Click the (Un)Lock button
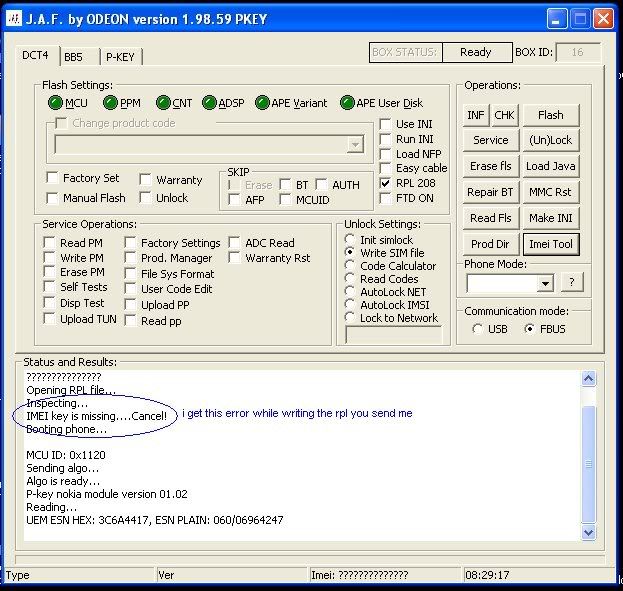This screenshot has height=591, width=623. [551, 140]
